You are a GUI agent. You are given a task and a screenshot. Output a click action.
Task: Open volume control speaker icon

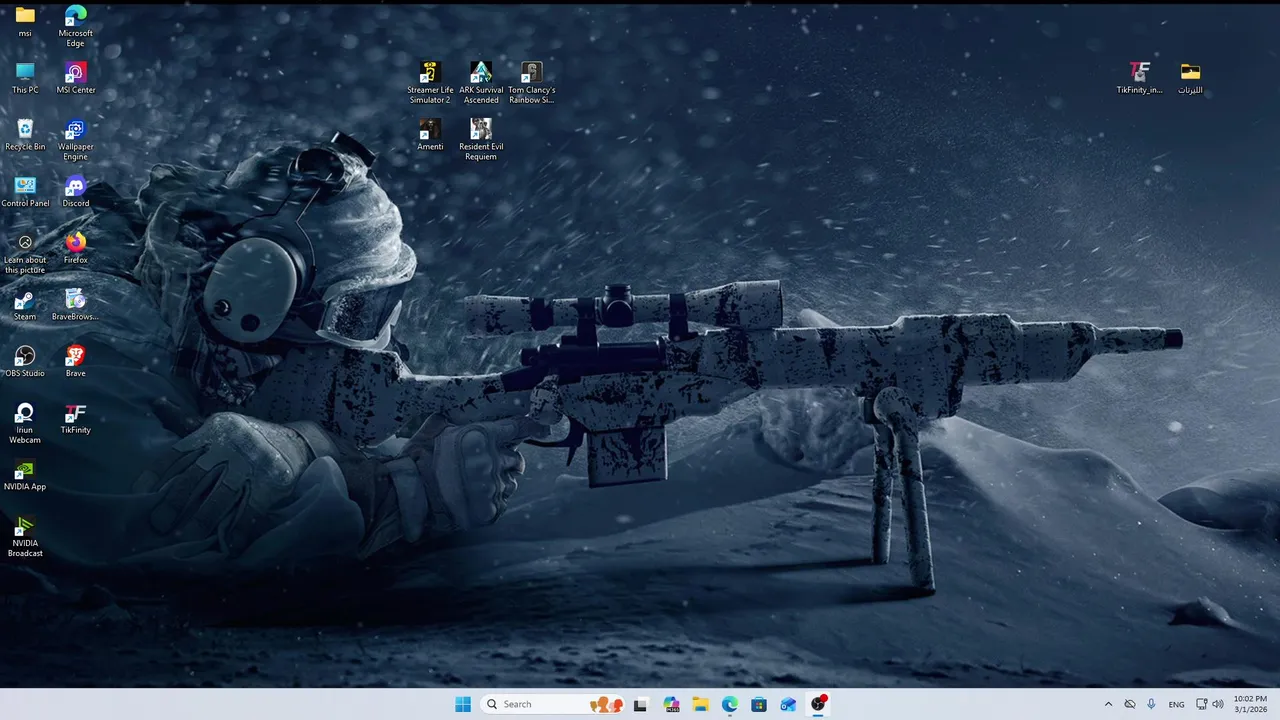click(x=1218, y=704)
